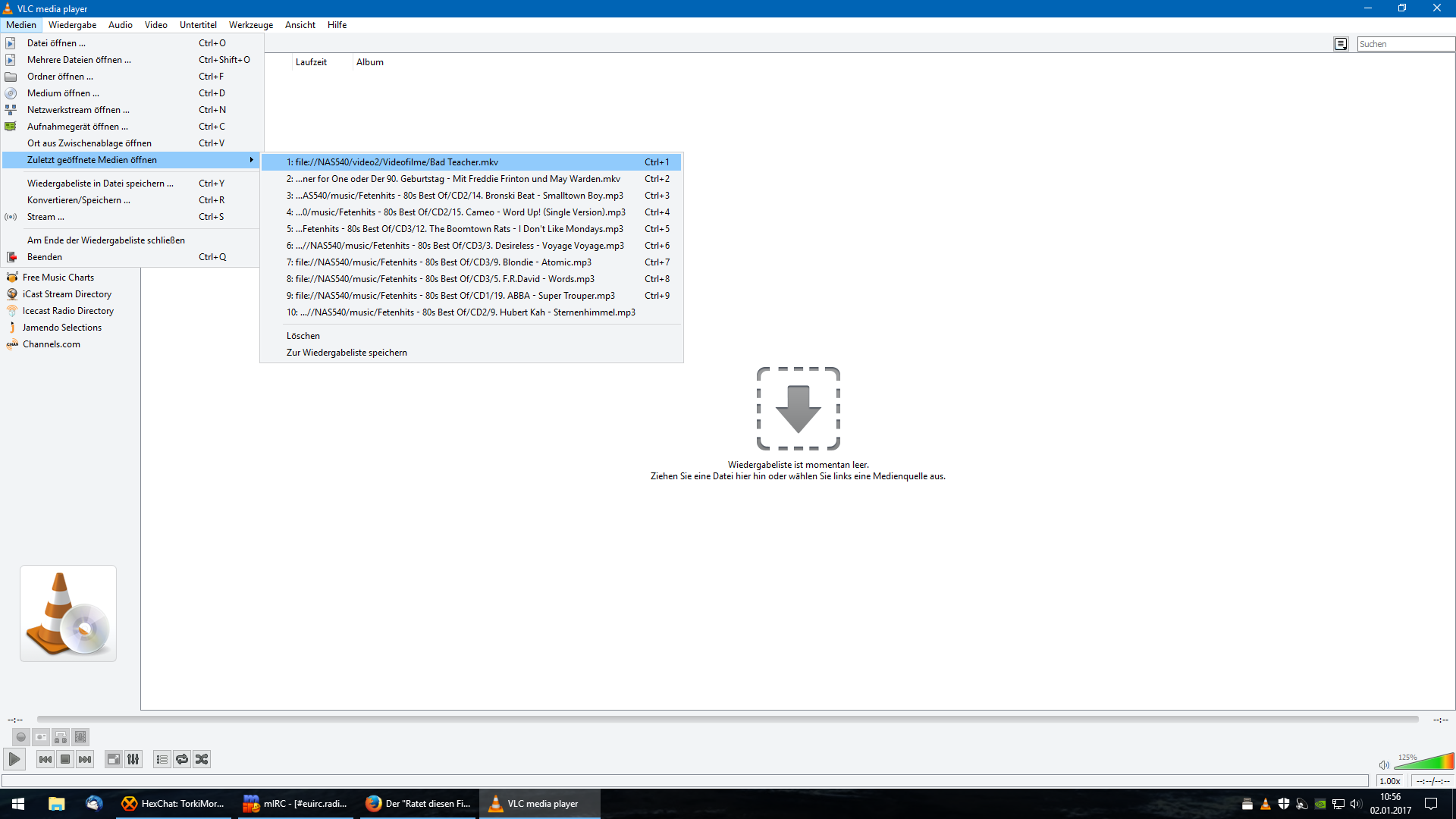The height and width of the screenshot is (819, 1456).
Task: Open recent Hubert Kah Sternenhimmel.mp3
Action: tap(471, 312)
